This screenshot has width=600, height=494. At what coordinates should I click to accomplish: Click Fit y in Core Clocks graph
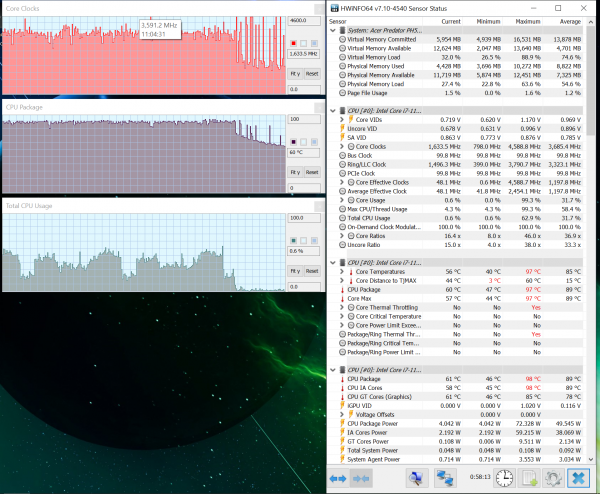point(295,73)
